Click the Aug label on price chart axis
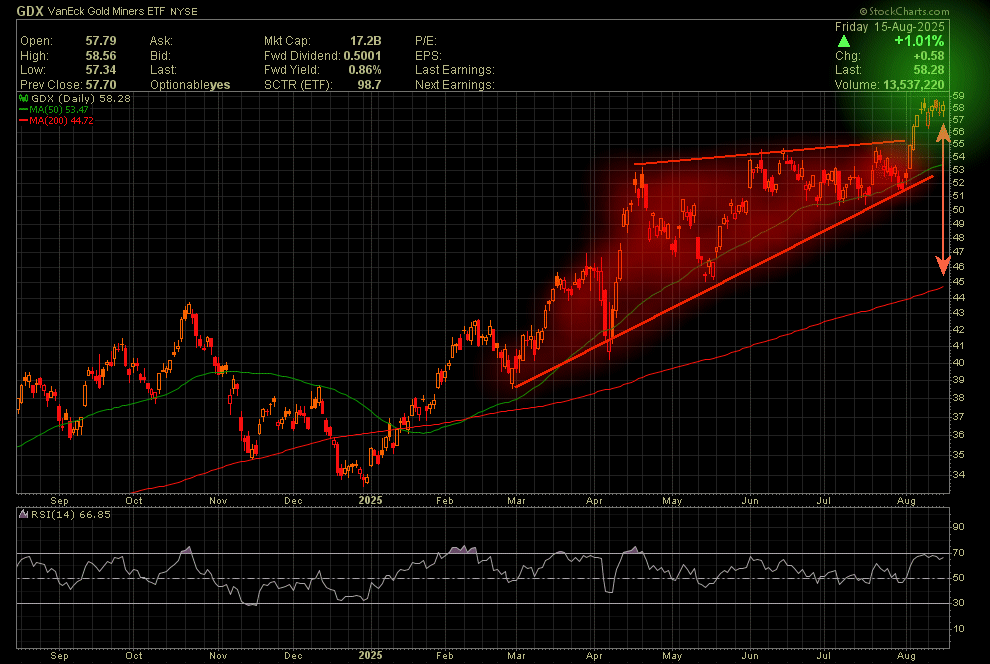This screenshot has height=664, width=990. click(x=906, y=501)
